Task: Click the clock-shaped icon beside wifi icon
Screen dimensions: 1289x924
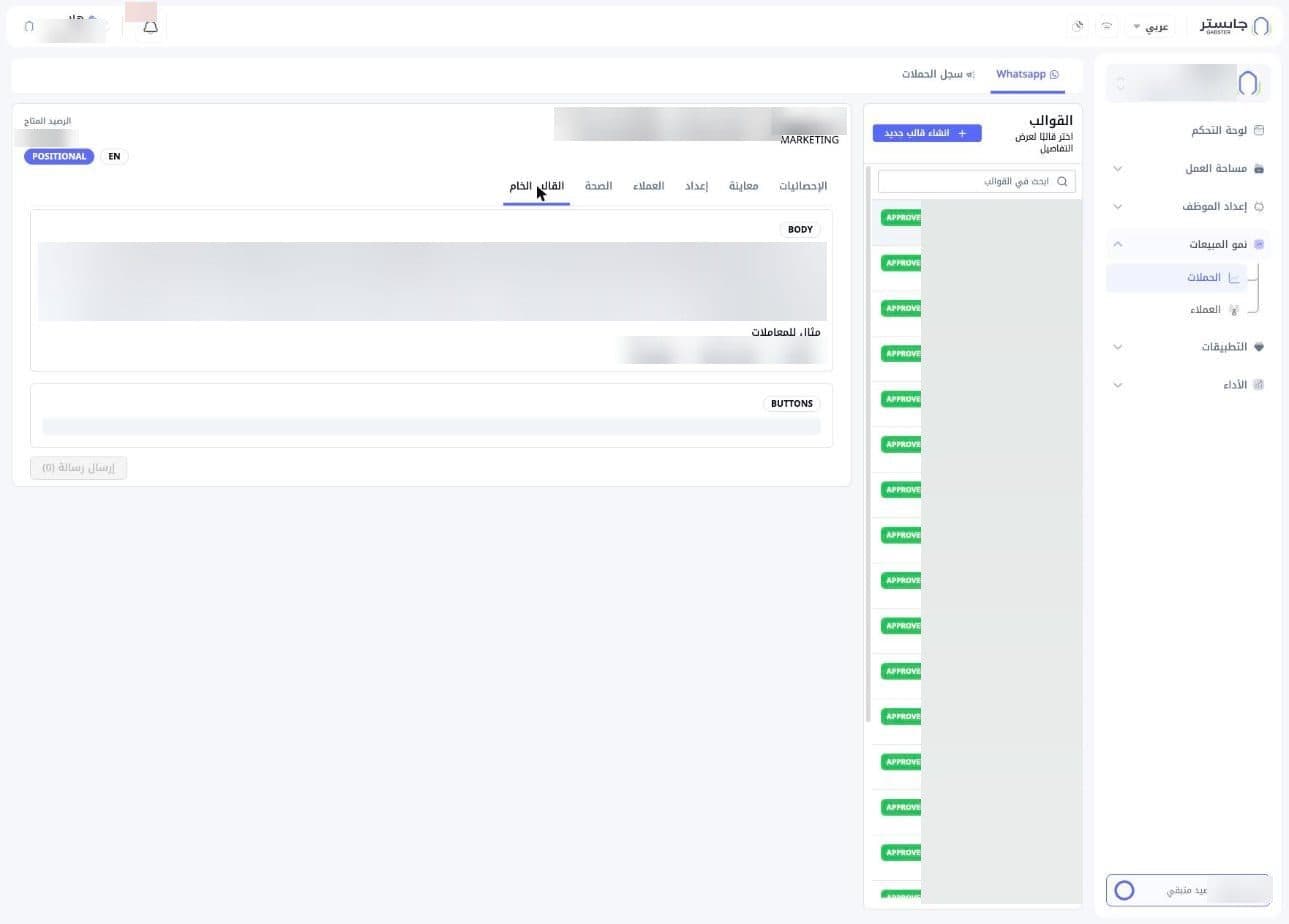Action: pos(1077,26)
